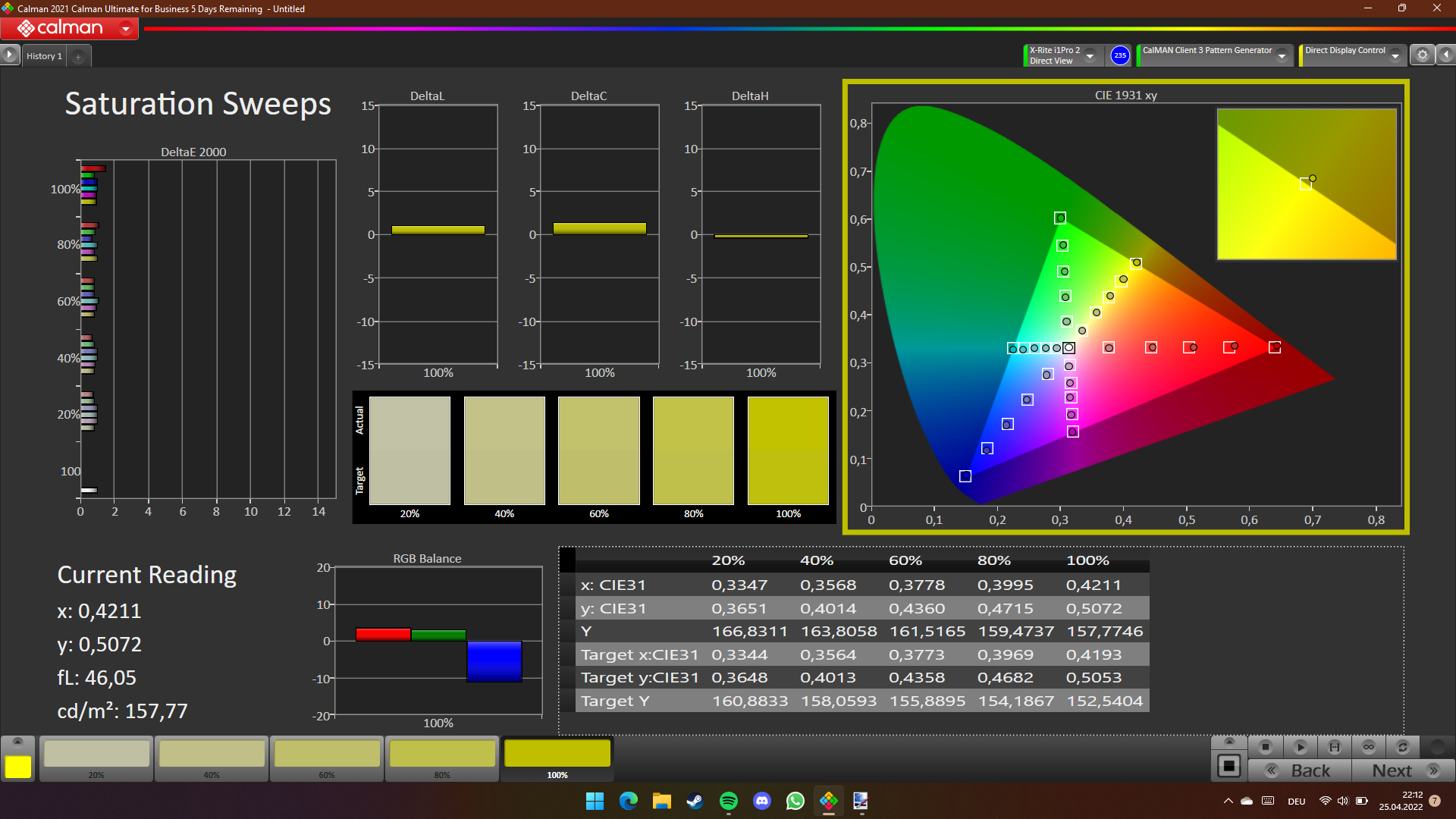Image resolution: width=1456 pixels, height=819 pixels.
Task: Add a new history tab
Action: coord(78,56)
